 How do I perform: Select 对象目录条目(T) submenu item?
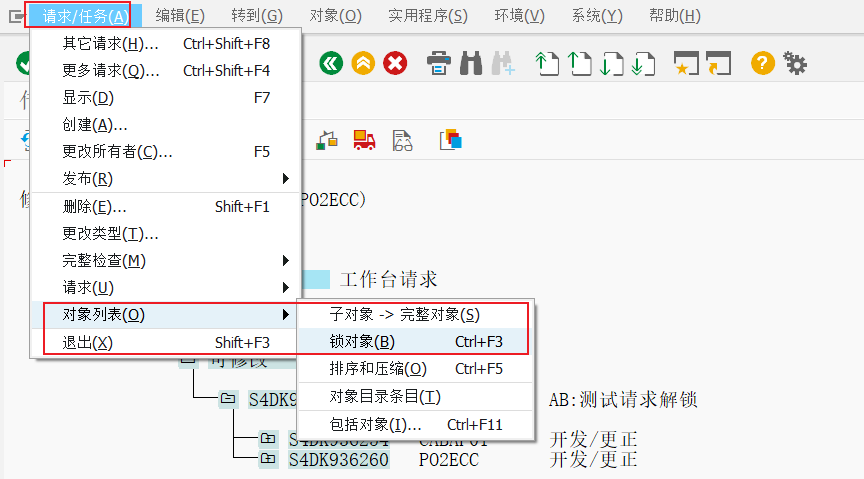click(x=415, y=397)
